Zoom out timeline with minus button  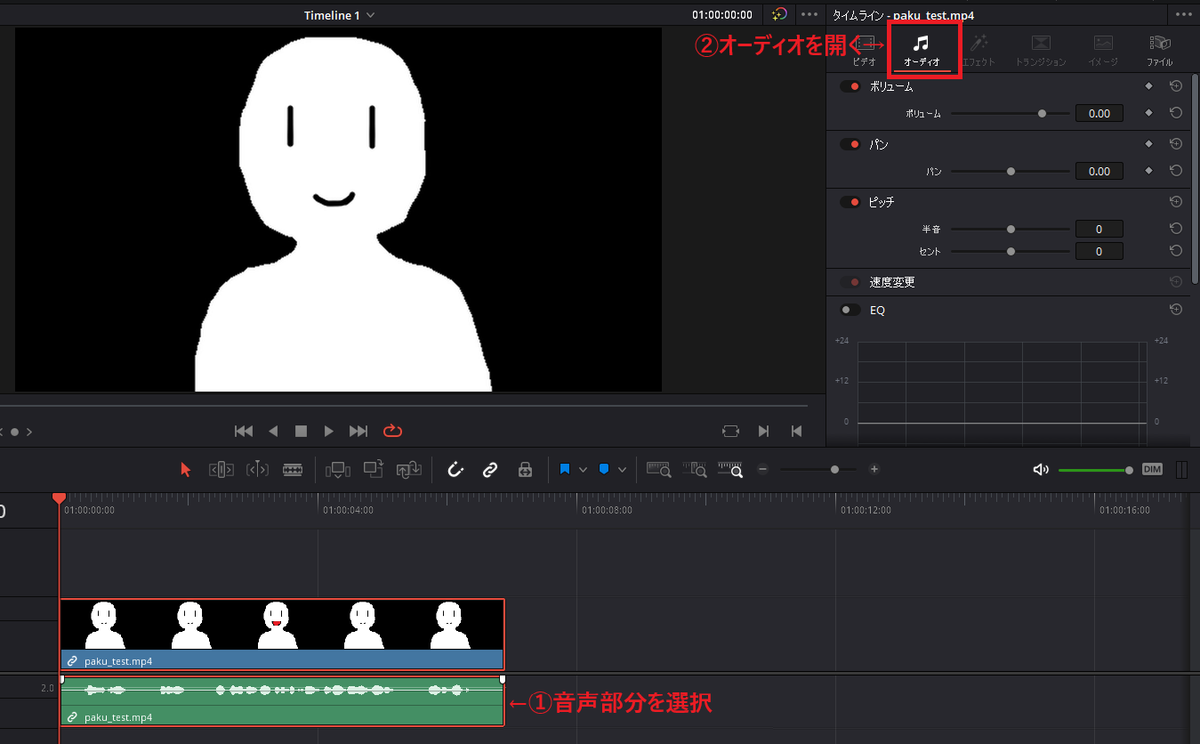click(x=763, y=469)
